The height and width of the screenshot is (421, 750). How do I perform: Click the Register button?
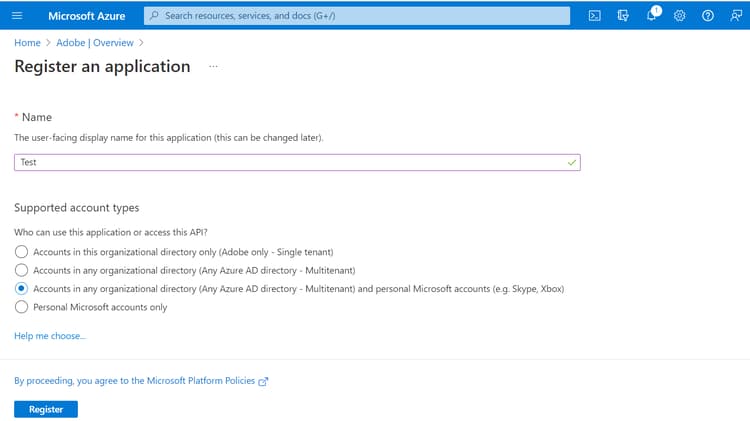(x=46, y=409)
